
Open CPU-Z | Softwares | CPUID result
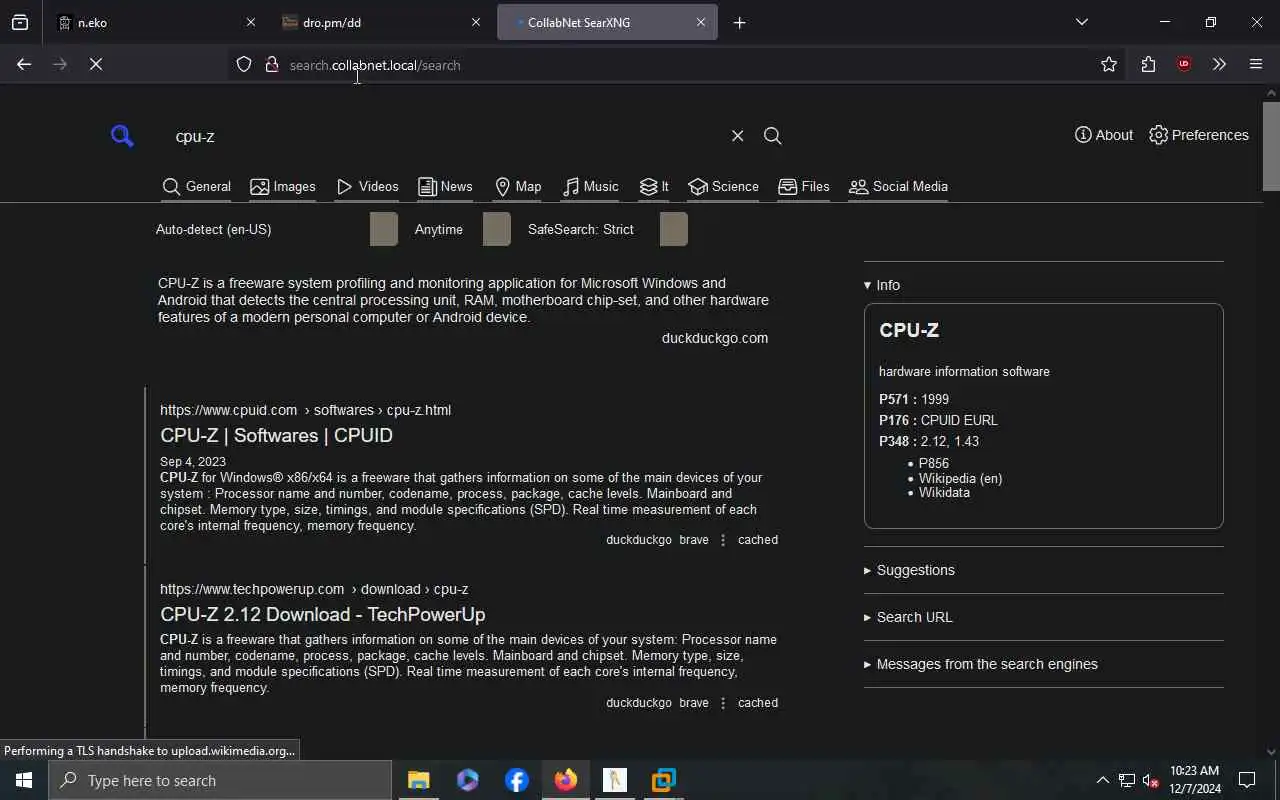coord(276,435)
